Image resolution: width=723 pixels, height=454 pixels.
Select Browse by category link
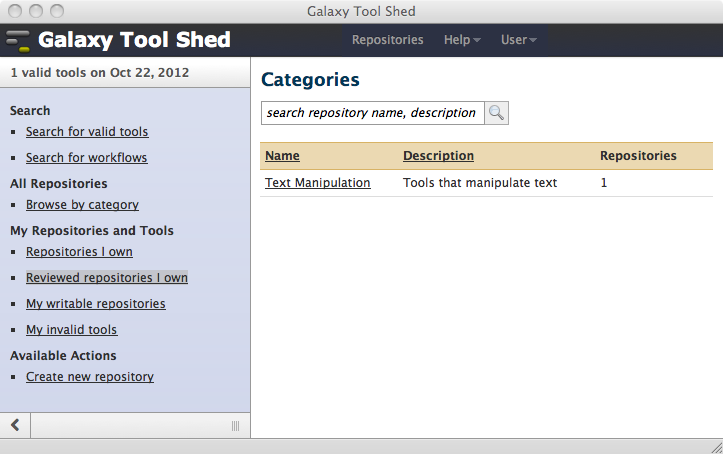(x=82, y=205)
